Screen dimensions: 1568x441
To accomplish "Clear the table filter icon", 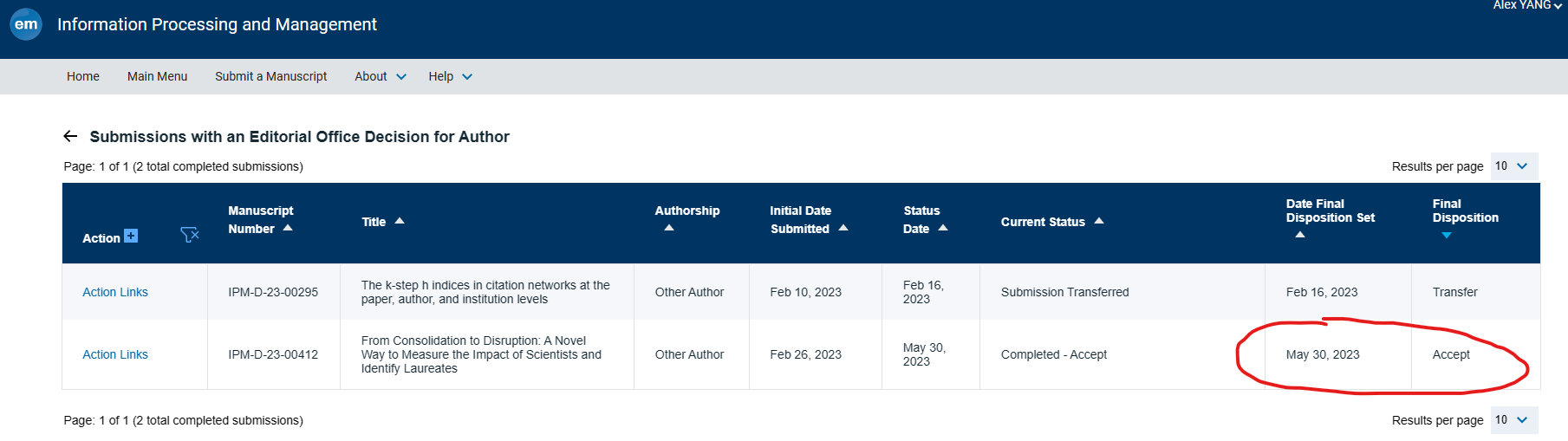I will pyautogui.click(x=190, y=235).
